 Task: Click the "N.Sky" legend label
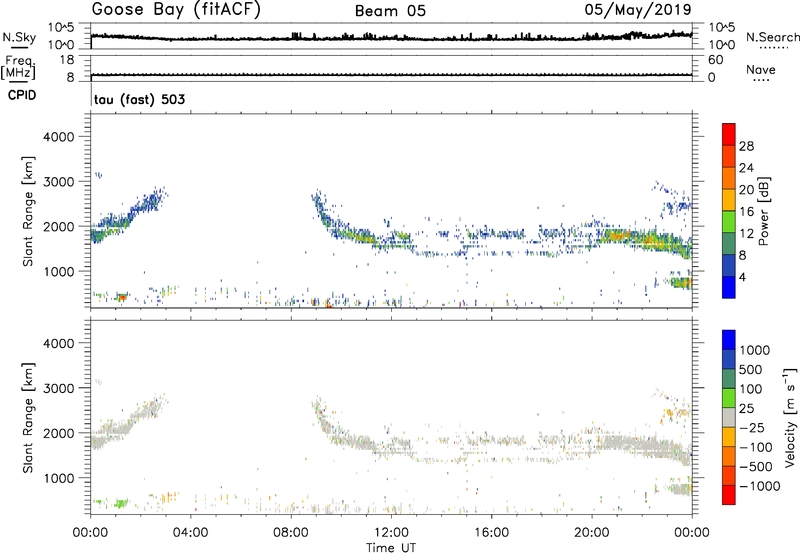(19, 37)
